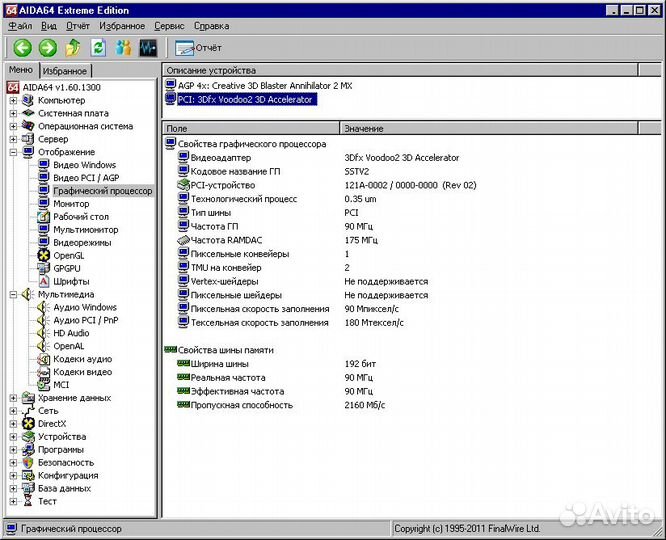Expand the Сервер tree node
666x540 pixels.
(13, 139)
